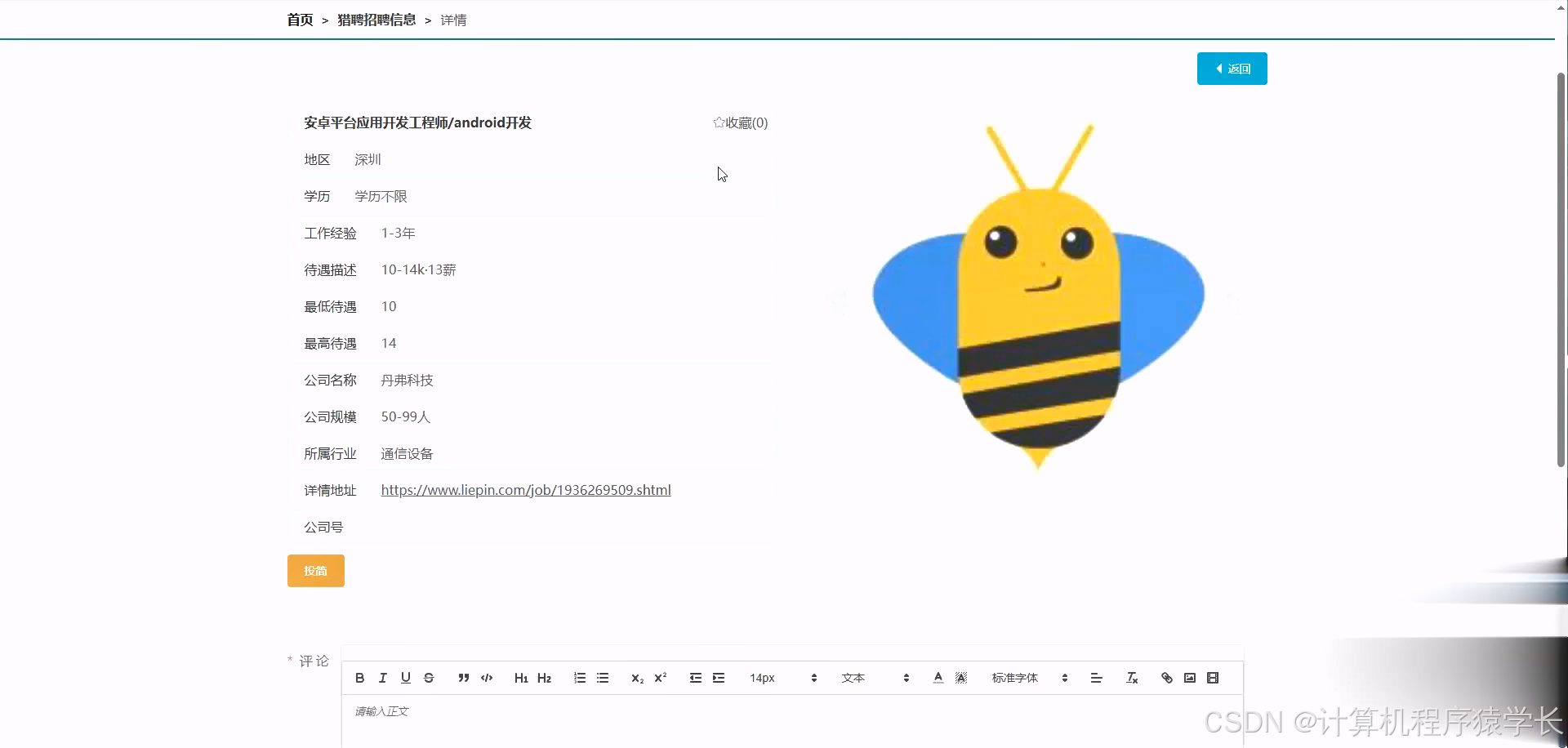1568x748 pixels.
Task: Open the font color picker
Action: pyautogui.click(x=938, y=678)
